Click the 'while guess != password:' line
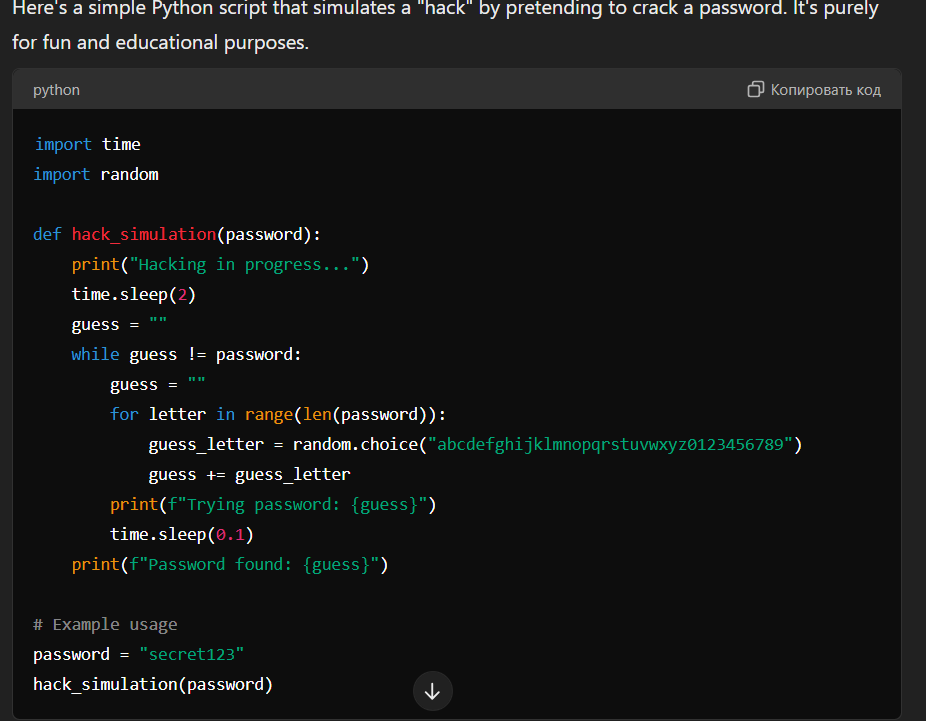 [187, 354]
